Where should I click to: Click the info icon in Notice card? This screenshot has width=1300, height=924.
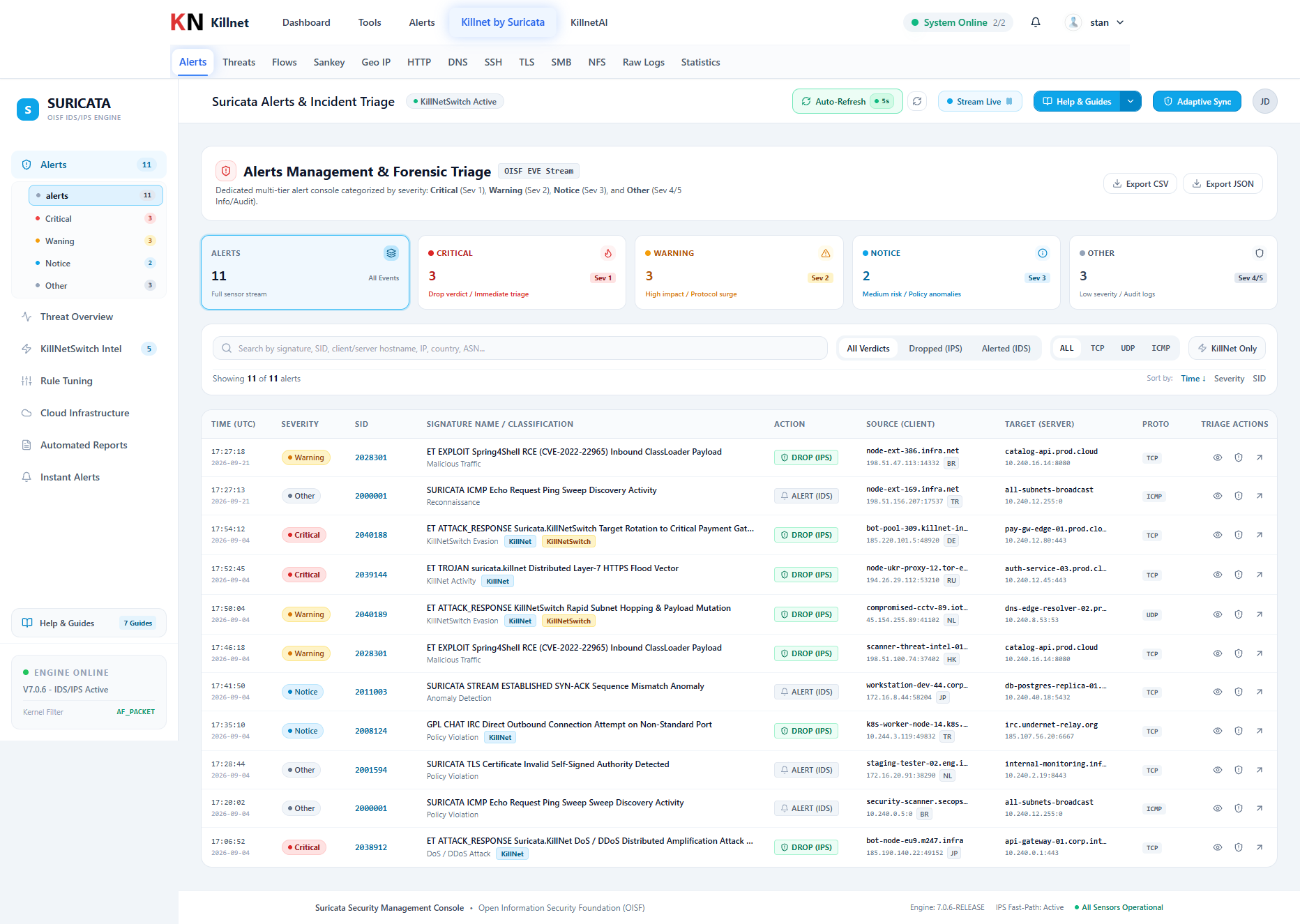pyautogui.click(x=1043, y=253)
